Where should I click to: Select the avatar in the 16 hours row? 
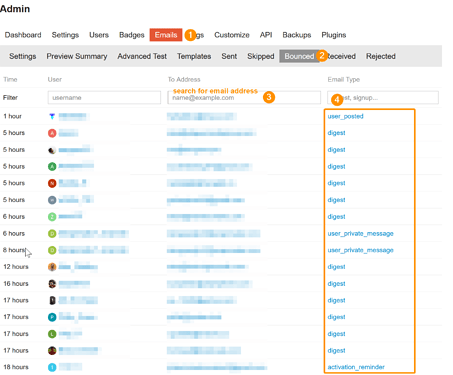52,284
